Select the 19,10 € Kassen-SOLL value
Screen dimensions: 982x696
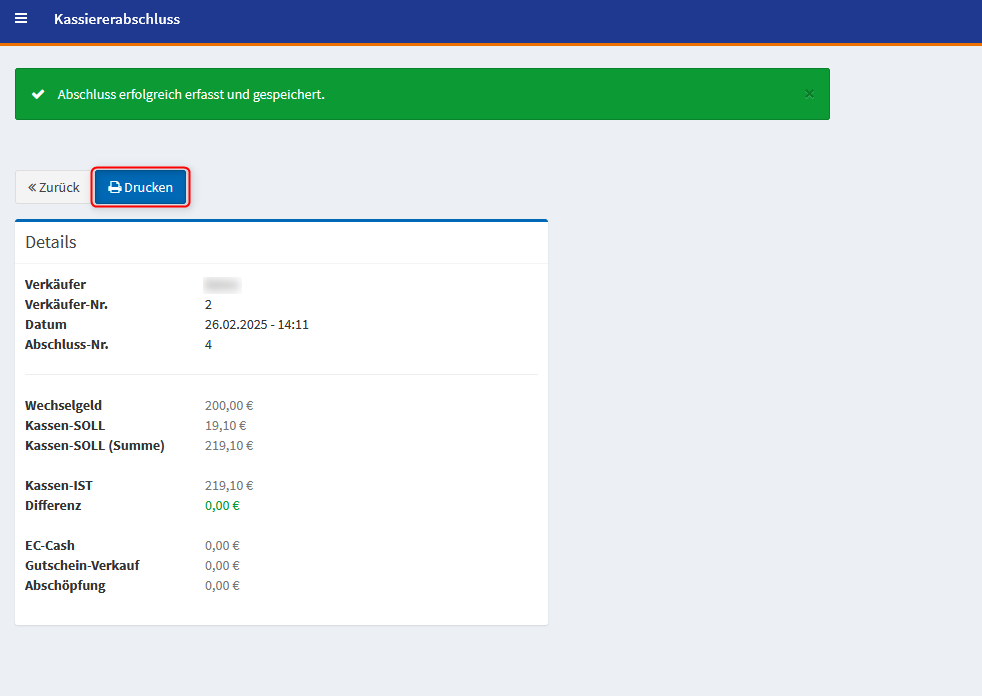point(225,425)
